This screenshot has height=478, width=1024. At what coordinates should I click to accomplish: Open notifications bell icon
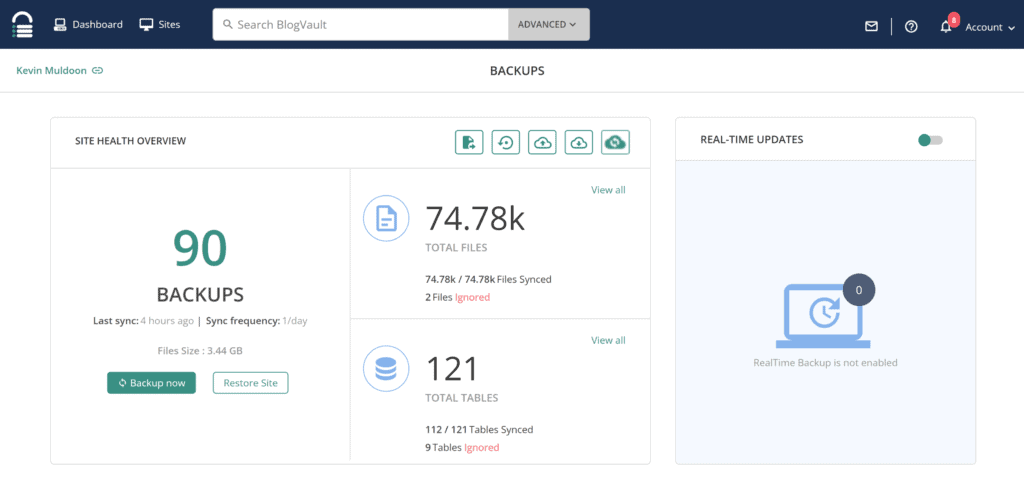(x=946, y=26)
